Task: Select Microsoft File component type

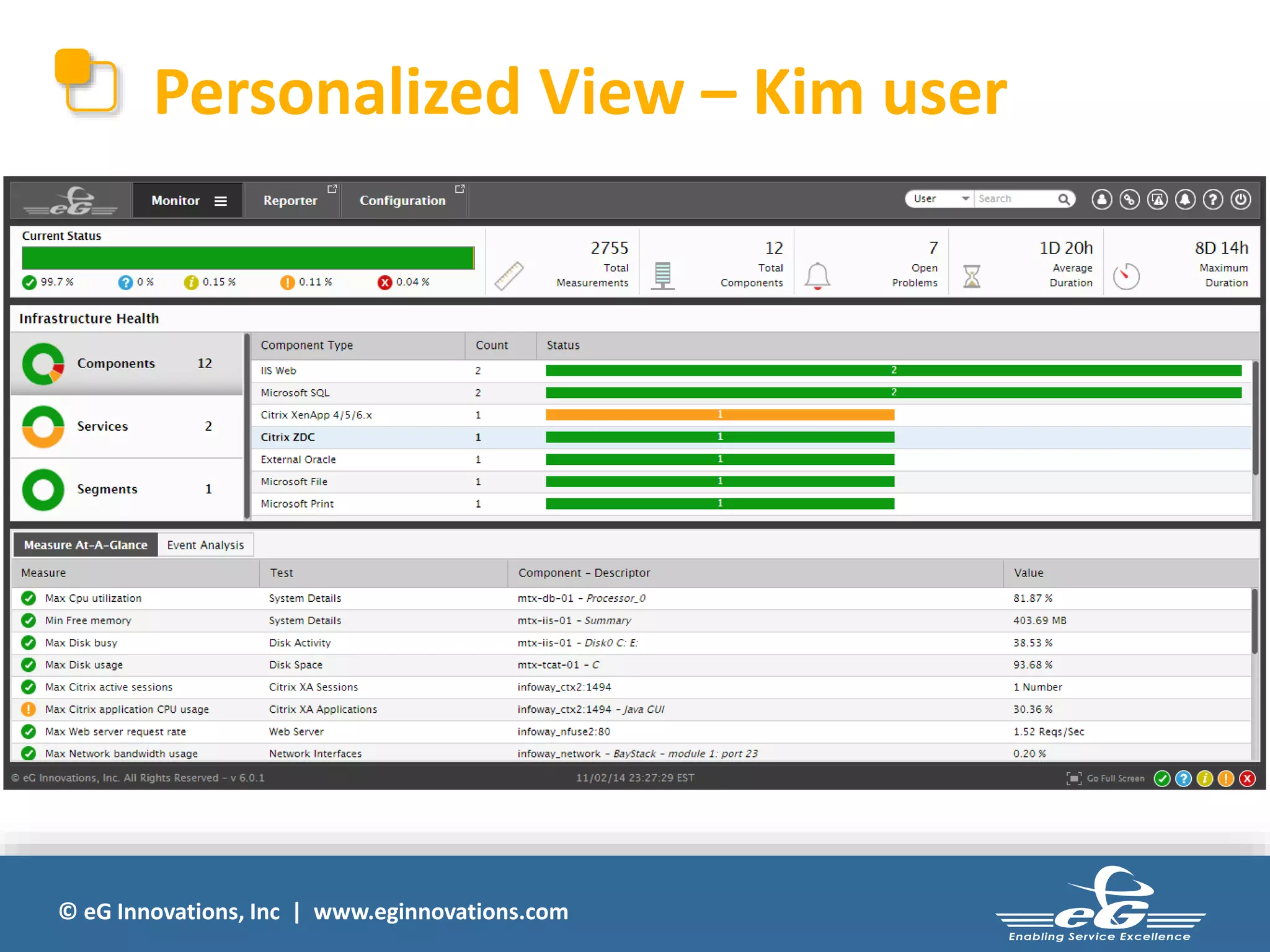Action: (294, 482)
